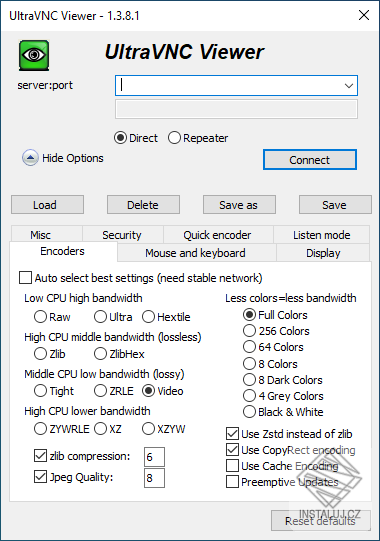Choose the XZ encoder option
The image size is (380, 541).
pyautogui.click(x=100, y=429)
